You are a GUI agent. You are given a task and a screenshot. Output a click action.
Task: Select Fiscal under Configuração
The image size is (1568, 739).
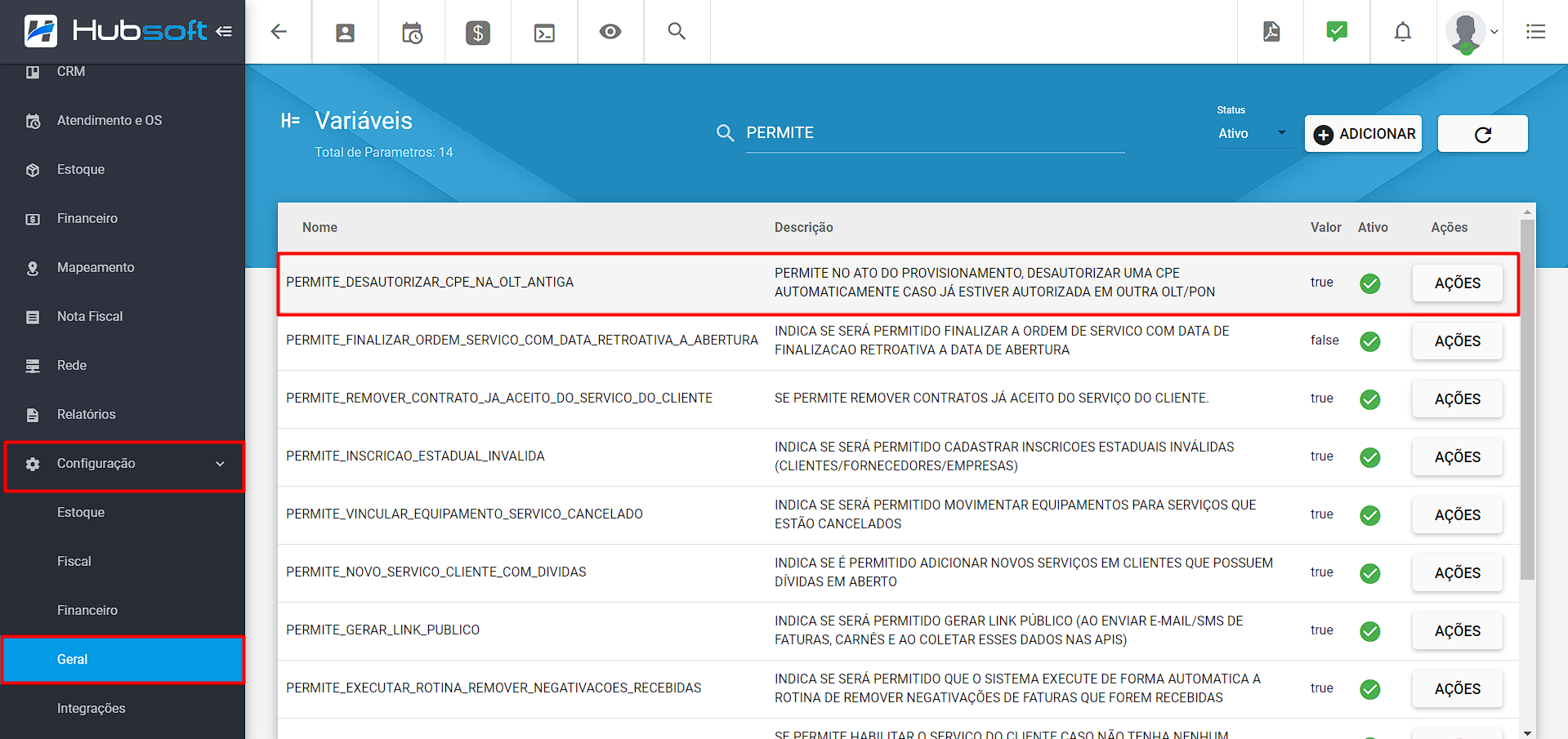click(x=123, y=562)
